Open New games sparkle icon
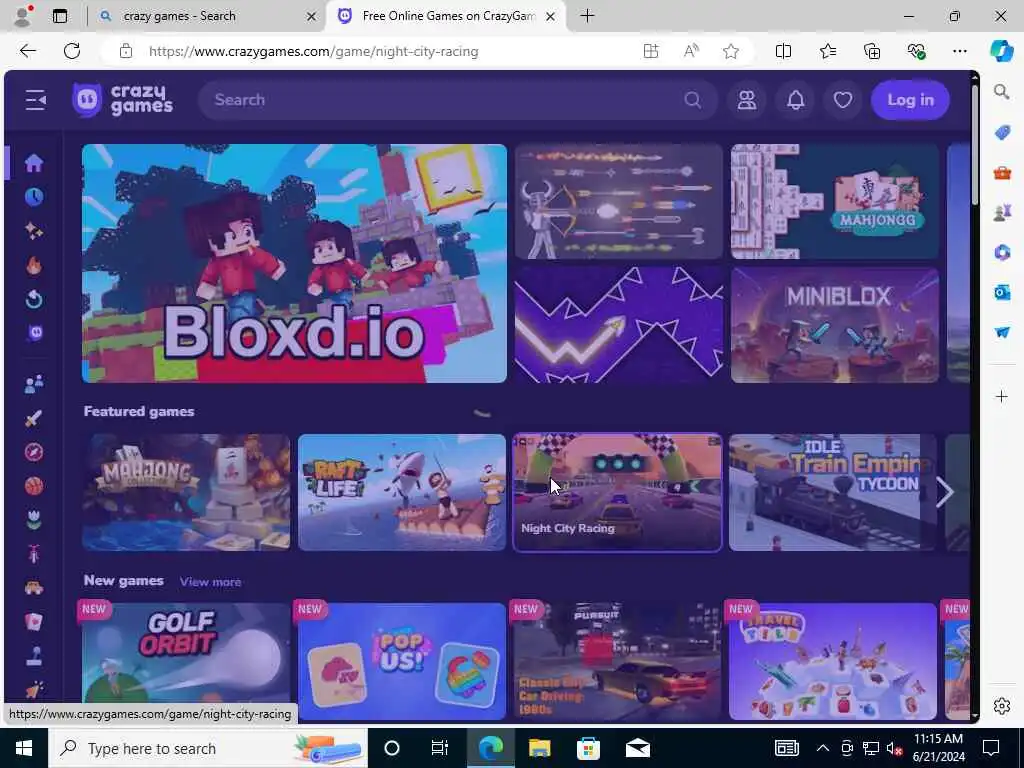 pos(34,231)
